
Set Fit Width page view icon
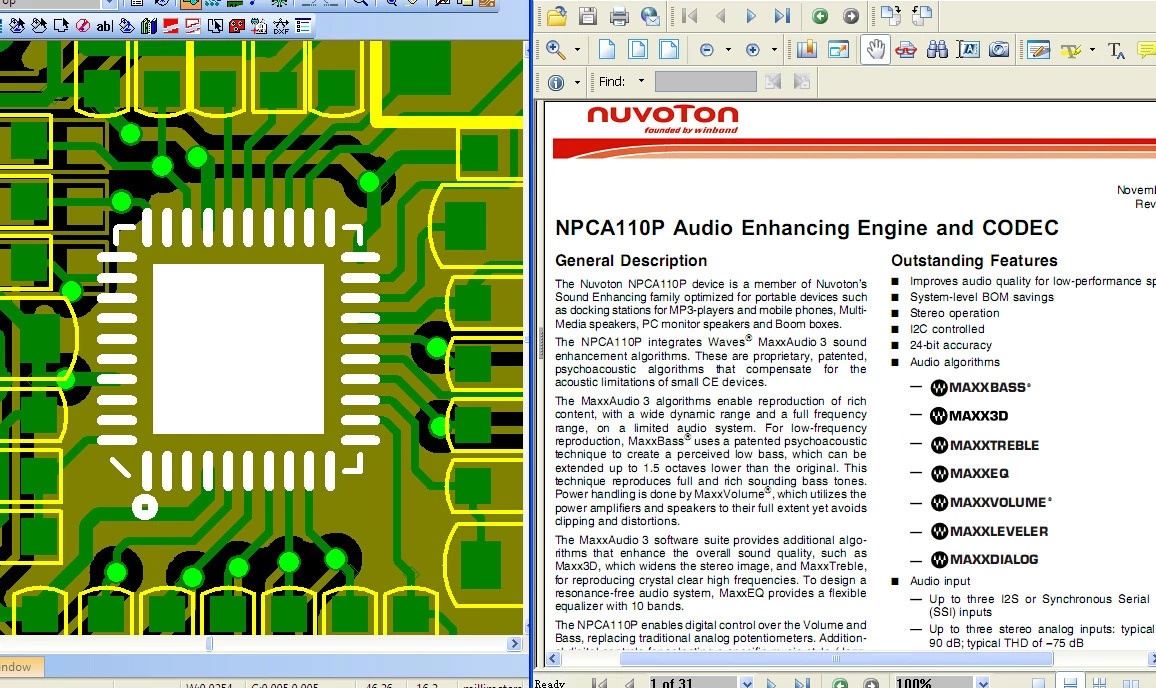(x=669, y=49)
